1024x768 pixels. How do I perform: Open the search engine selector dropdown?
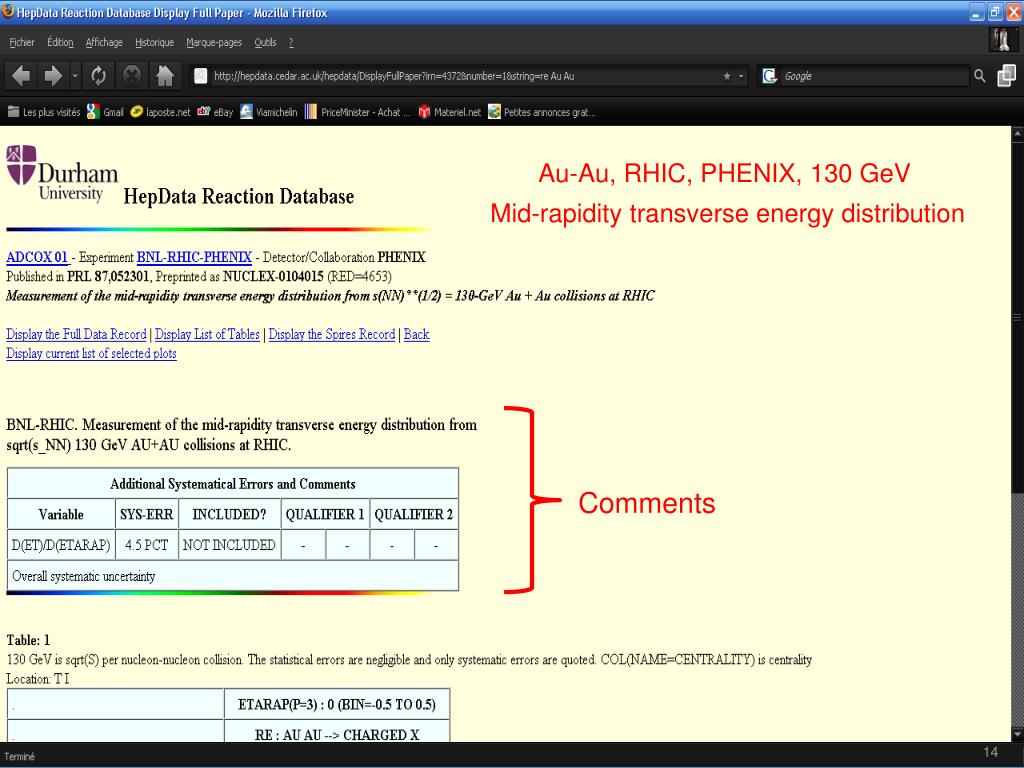pyautogui.click(x=770, y=76)
